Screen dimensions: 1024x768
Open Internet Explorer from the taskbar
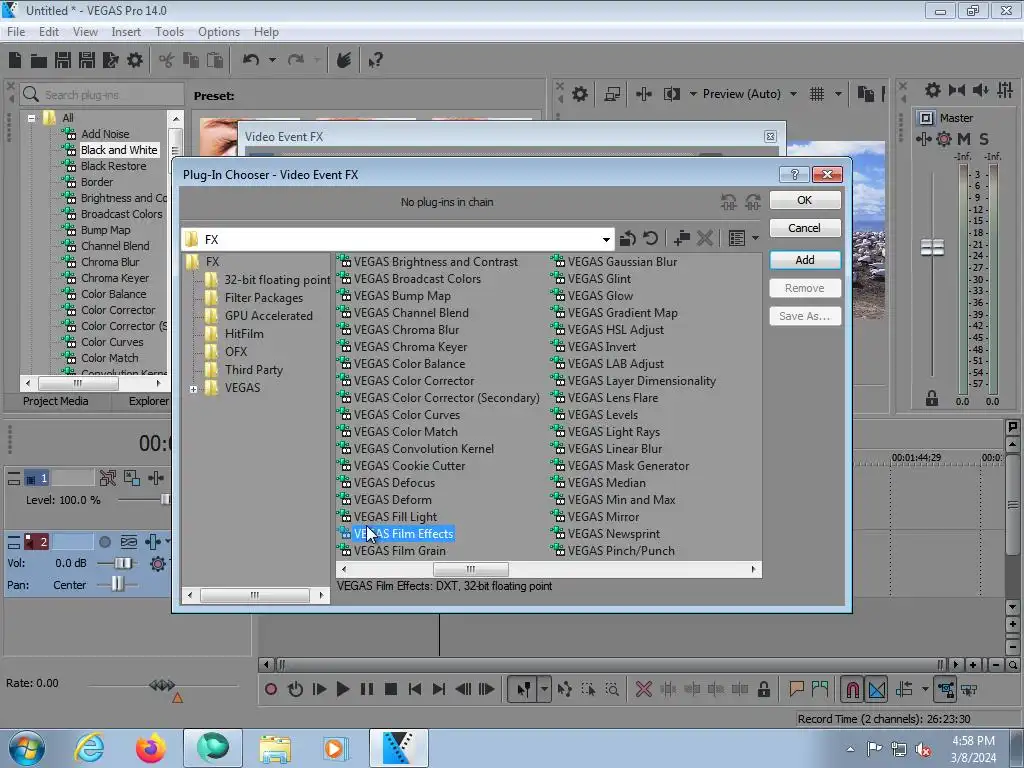coord(89,748)
